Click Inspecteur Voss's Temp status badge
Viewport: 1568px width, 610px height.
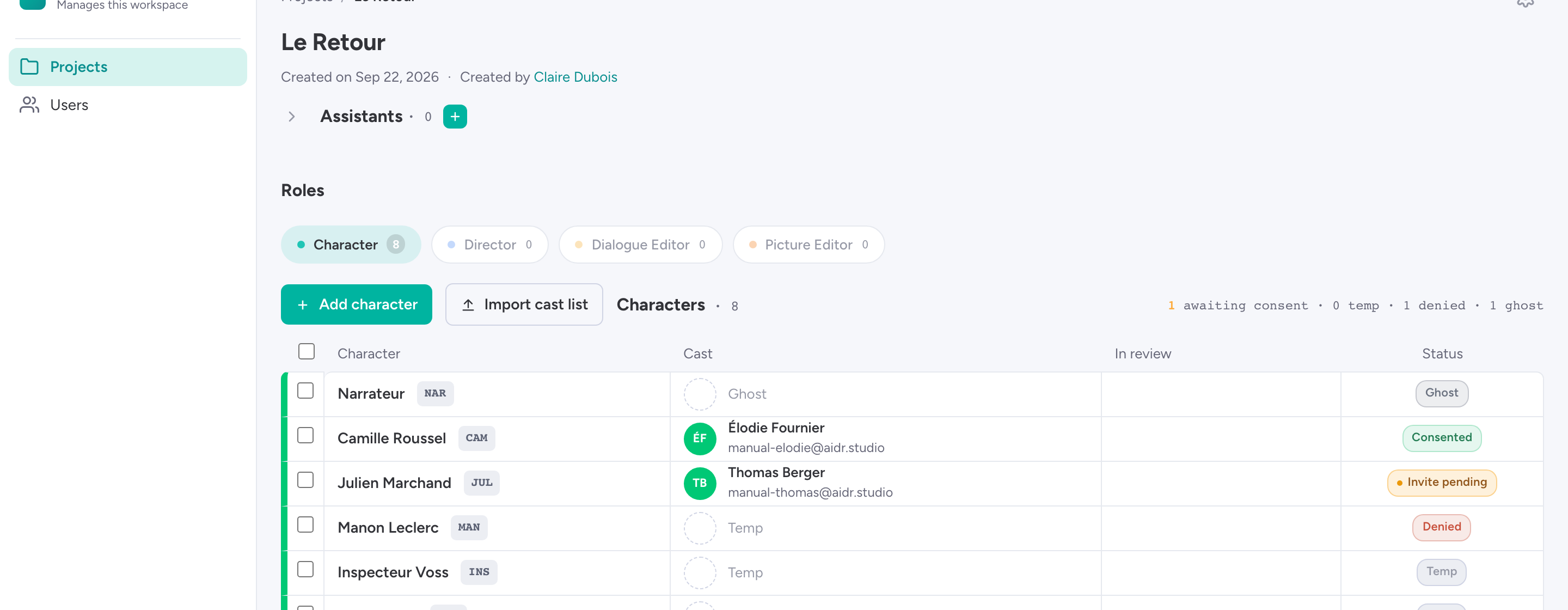click(x=1441, y=572)
